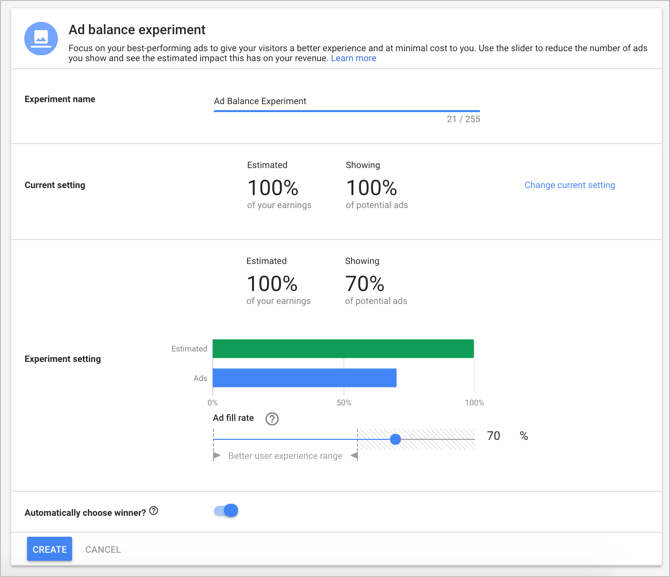This screenshot has height=577, width=670.
Task: Click right arrow marker of better experience range
Action: pos(354,456)
